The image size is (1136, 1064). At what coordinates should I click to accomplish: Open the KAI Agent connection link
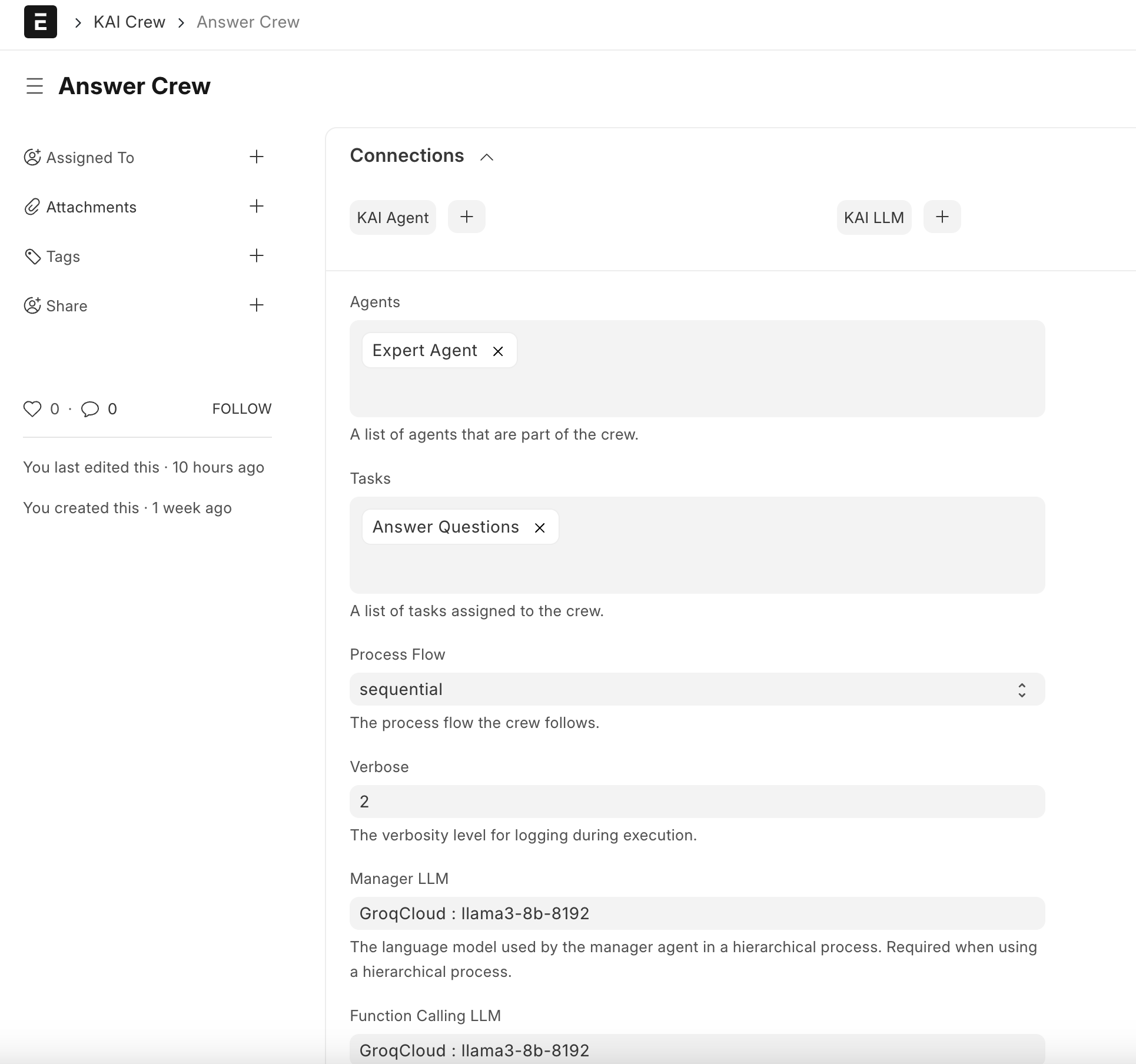coord(393,218)
